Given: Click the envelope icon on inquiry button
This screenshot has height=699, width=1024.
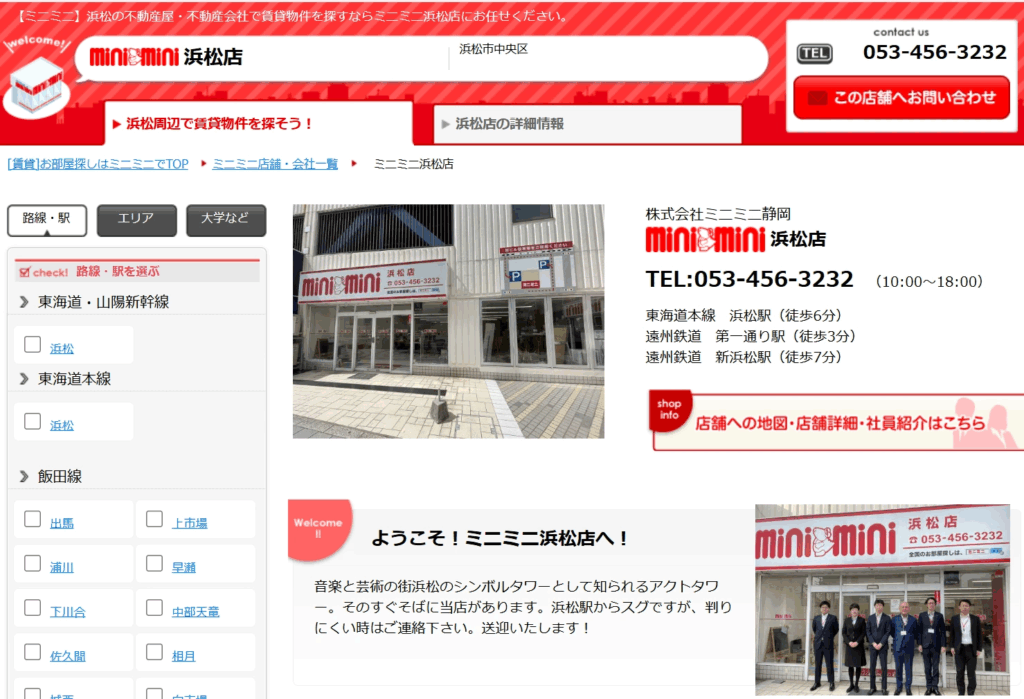Looking at the screenshot, I should tap(817, 98).
